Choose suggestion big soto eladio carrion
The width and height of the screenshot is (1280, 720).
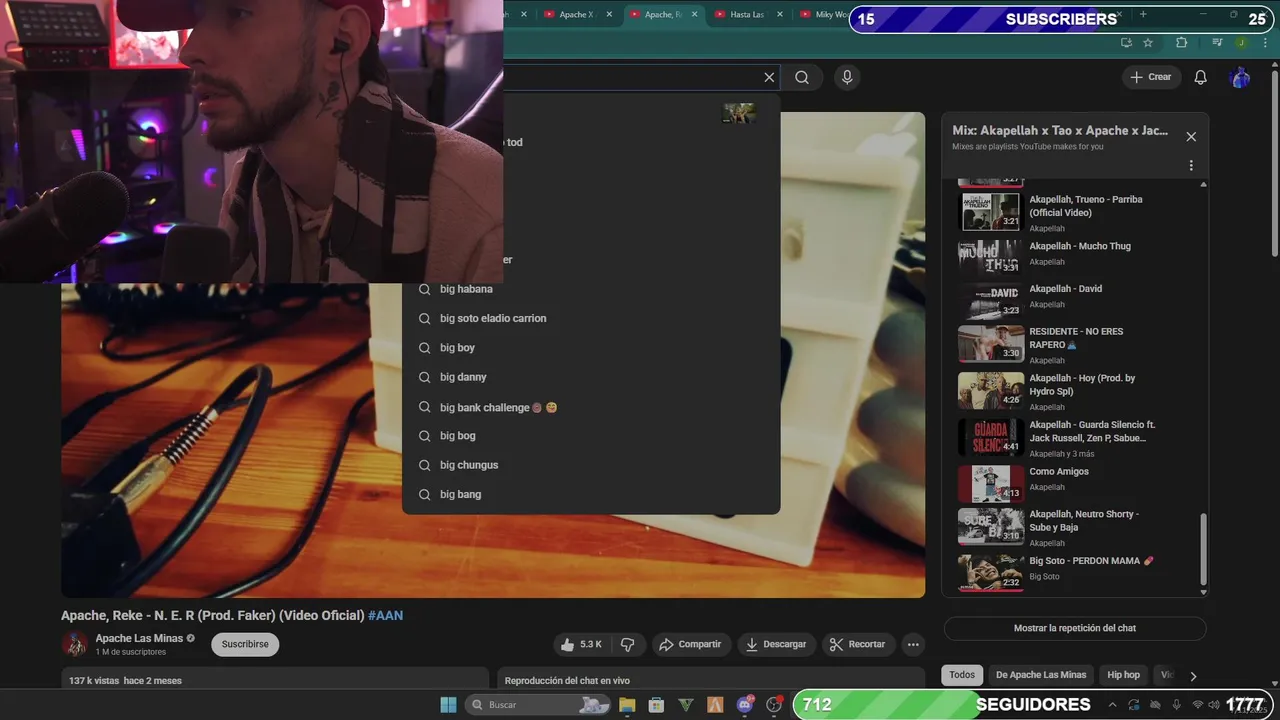tap(591, 318)
